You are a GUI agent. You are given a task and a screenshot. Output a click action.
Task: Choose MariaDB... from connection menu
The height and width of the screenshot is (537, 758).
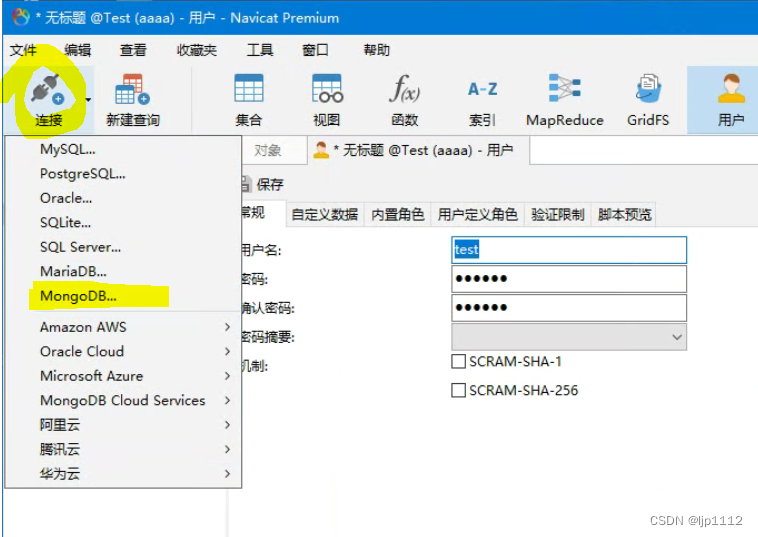[x=123, y=271]
